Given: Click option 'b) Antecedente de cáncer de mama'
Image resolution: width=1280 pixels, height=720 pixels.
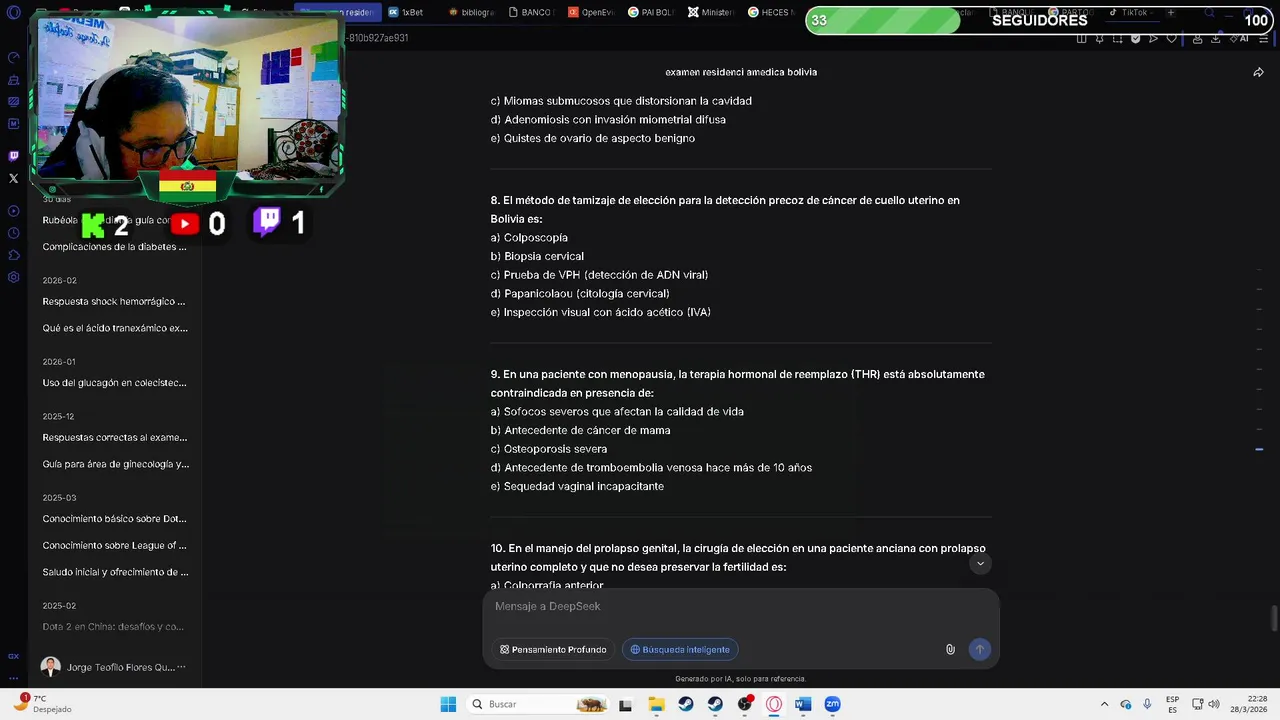Looking at the screenshot, I should click(580, 431).
